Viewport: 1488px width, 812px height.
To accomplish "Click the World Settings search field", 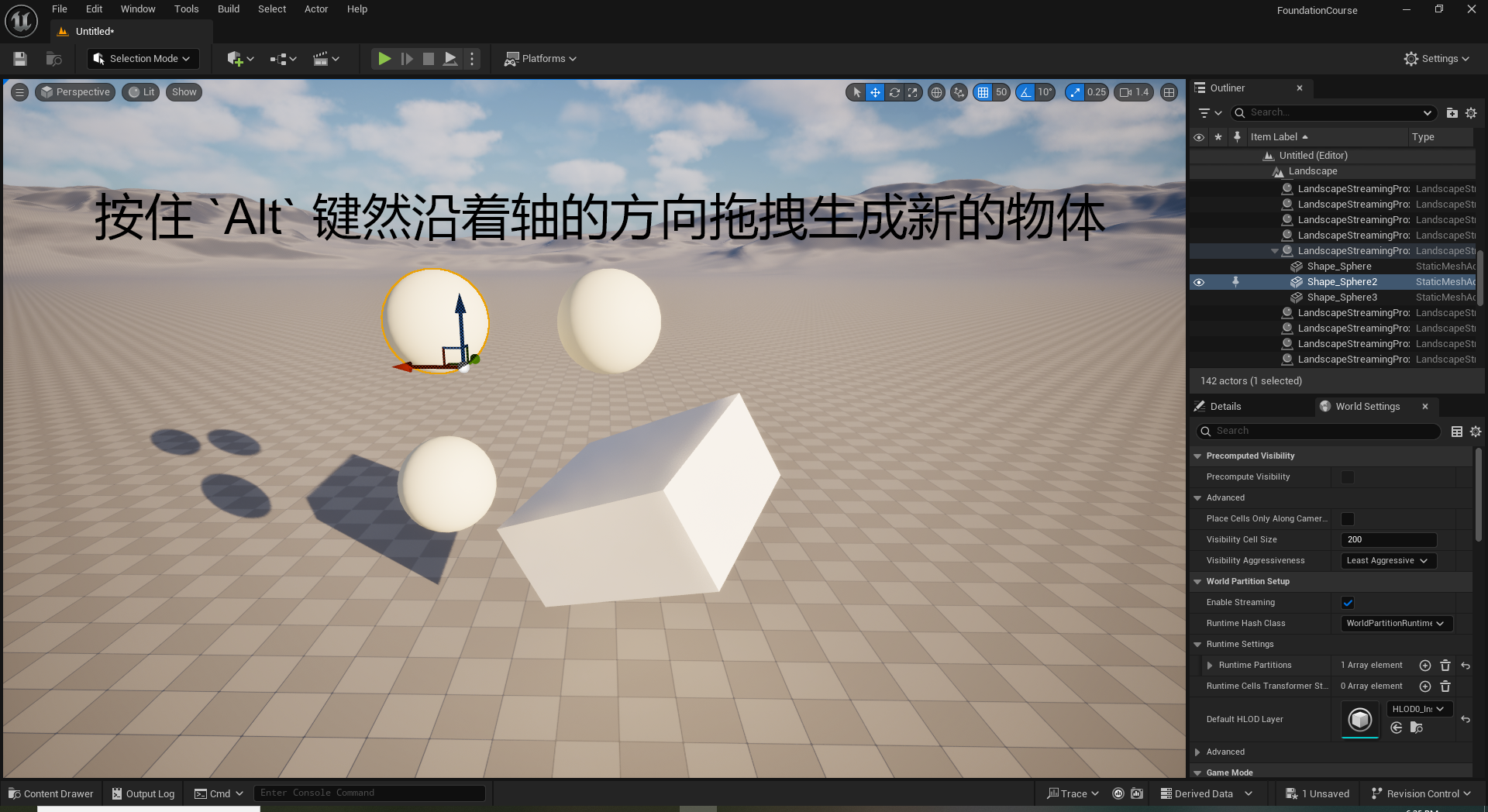I will click(1317, 432).
